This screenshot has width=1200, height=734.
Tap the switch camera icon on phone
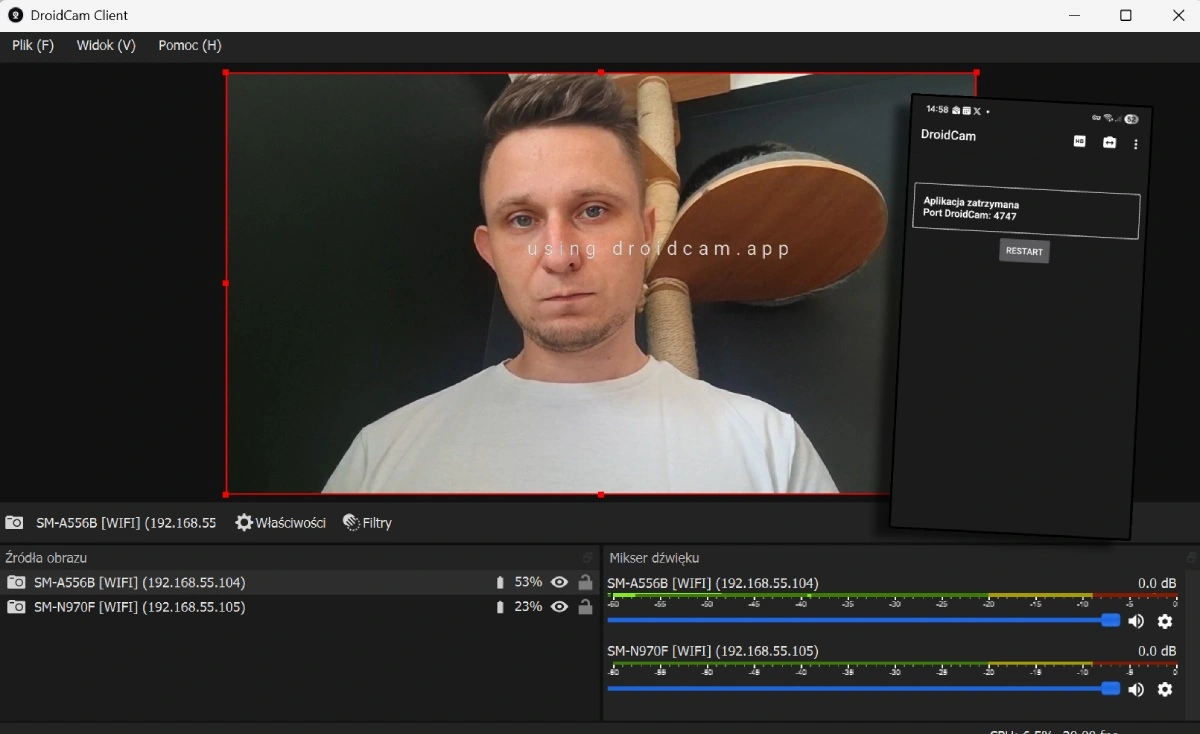coord(1109,143)
